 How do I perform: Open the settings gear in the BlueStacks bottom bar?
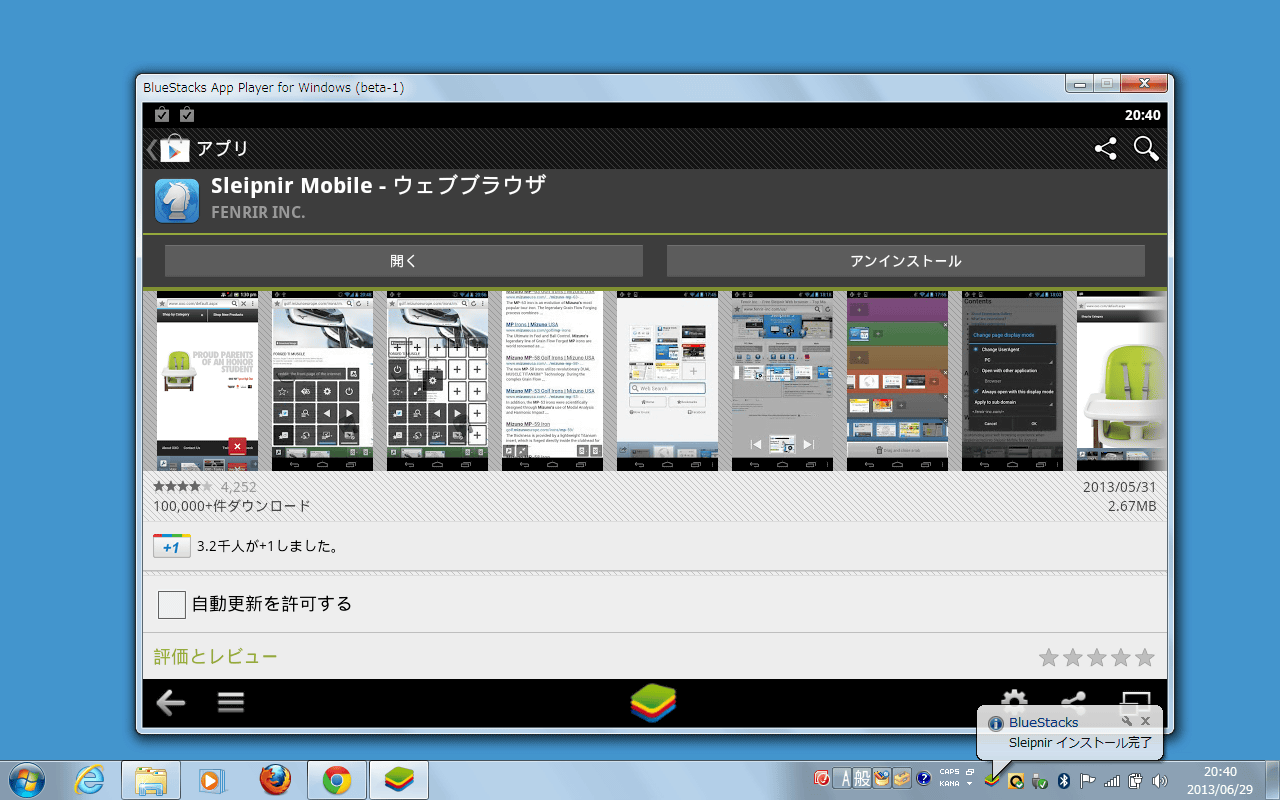(x=1014, y=700)
